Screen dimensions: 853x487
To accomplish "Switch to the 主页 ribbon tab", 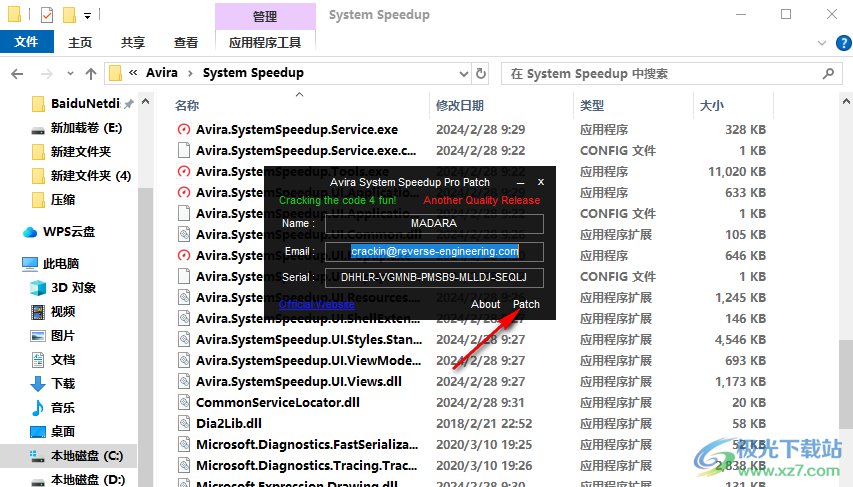I will [80, 42].
